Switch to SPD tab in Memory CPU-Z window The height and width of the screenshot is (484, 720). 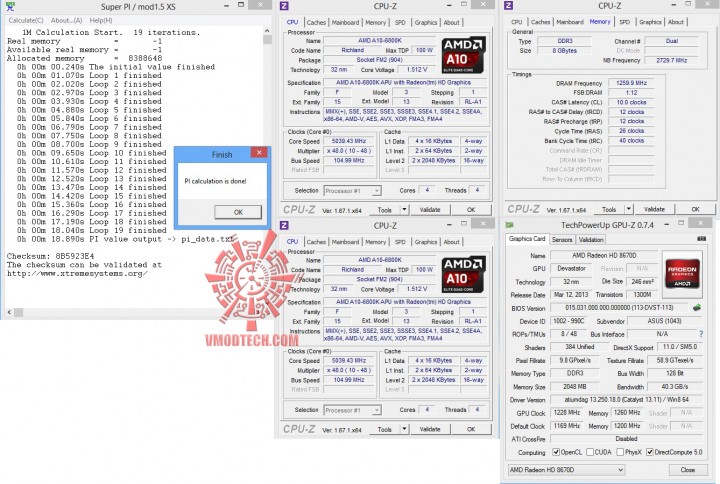tap(624, 22)
